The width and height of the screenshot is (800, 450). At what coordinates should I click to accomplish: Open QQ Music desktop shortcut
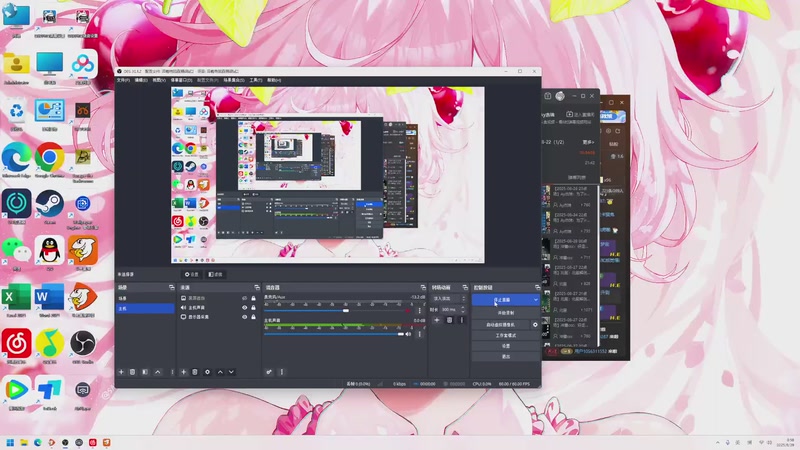[49, 346]
